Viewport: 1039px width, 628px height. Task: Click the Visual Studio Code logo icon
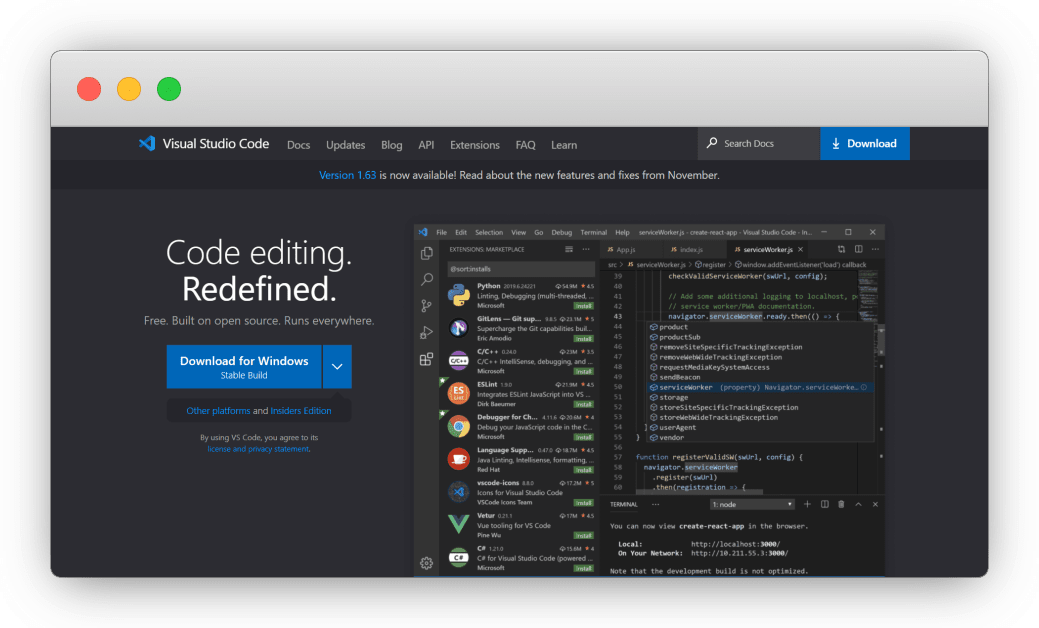pyautogui.click(x=147, y=143)
